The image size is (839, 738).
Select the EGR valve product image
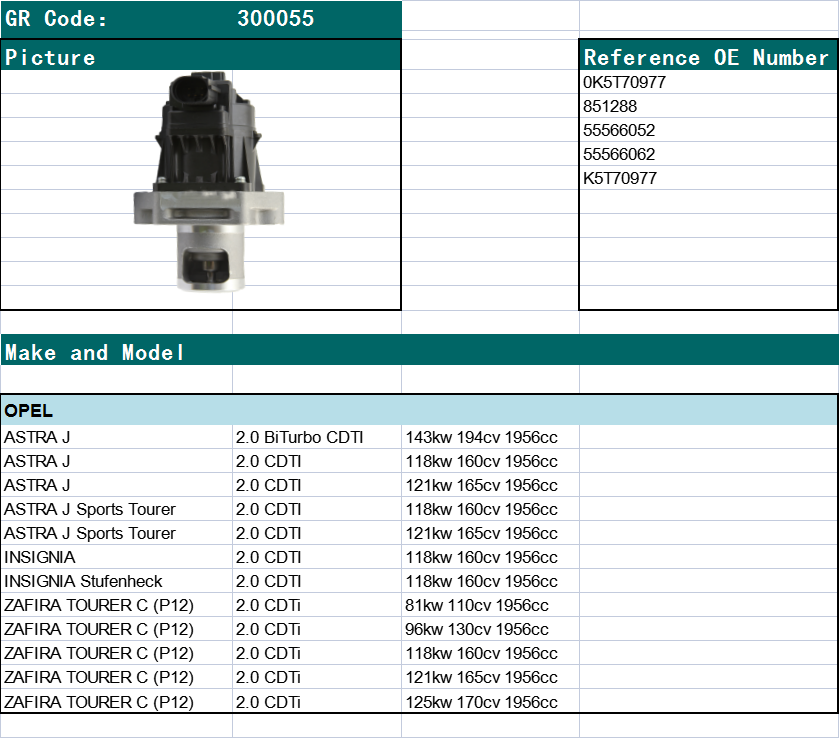209,182
